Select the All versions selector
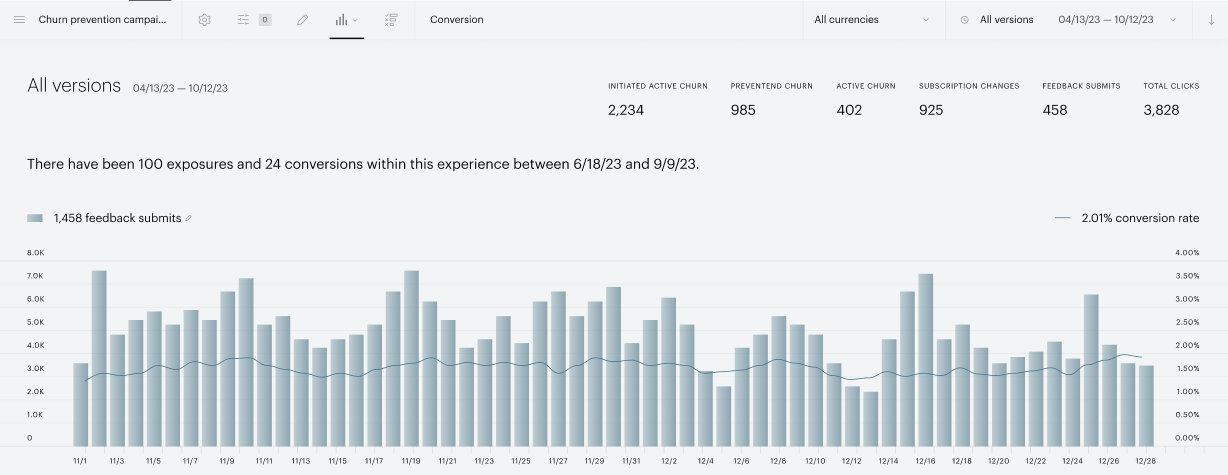Image resolution: width=1228 pixels, height=475 pixels. (x=1006, y=20)
